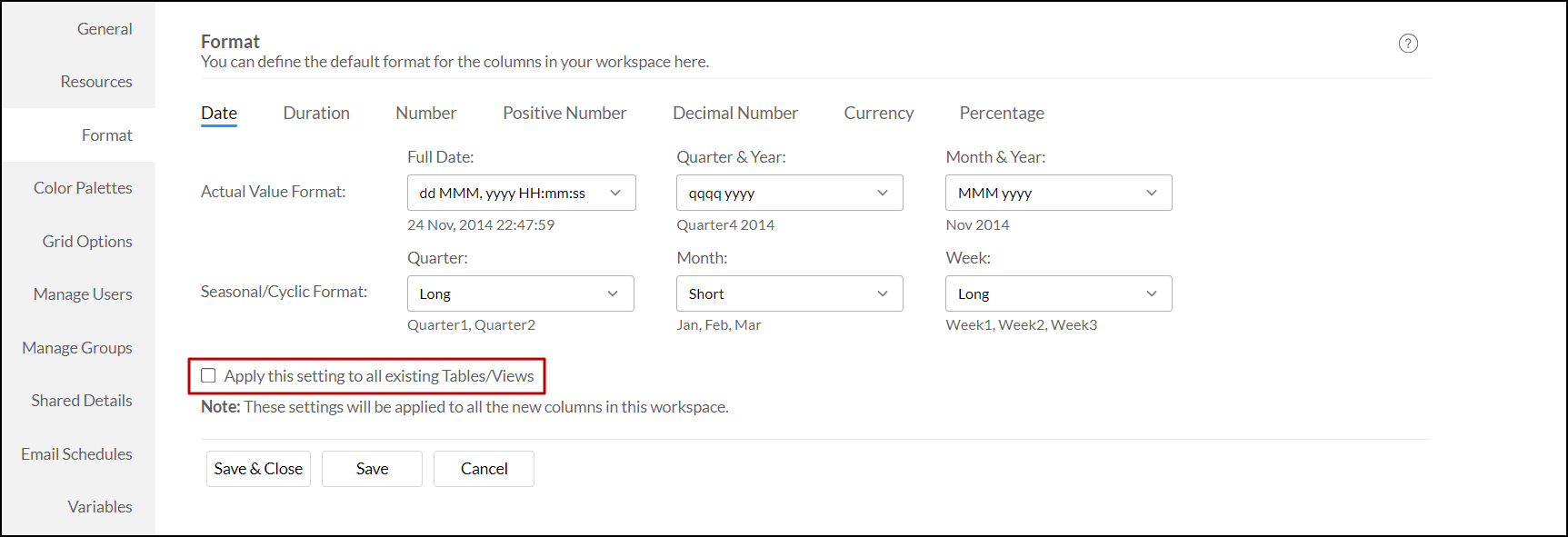1568x537 pixels.
Task: Open the Month & Year format dropdown
Action: (1058, 193)
